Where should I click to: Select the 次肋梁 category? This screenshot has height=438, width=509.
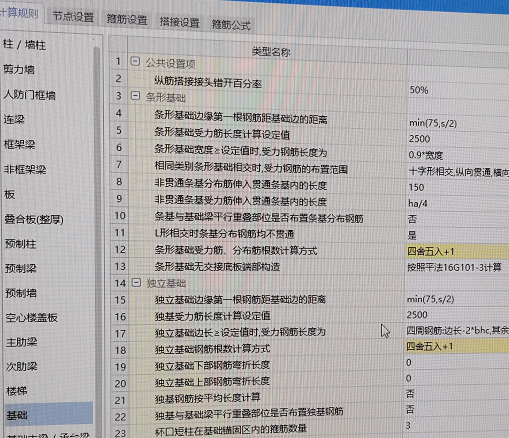click(x=22, y=367)
